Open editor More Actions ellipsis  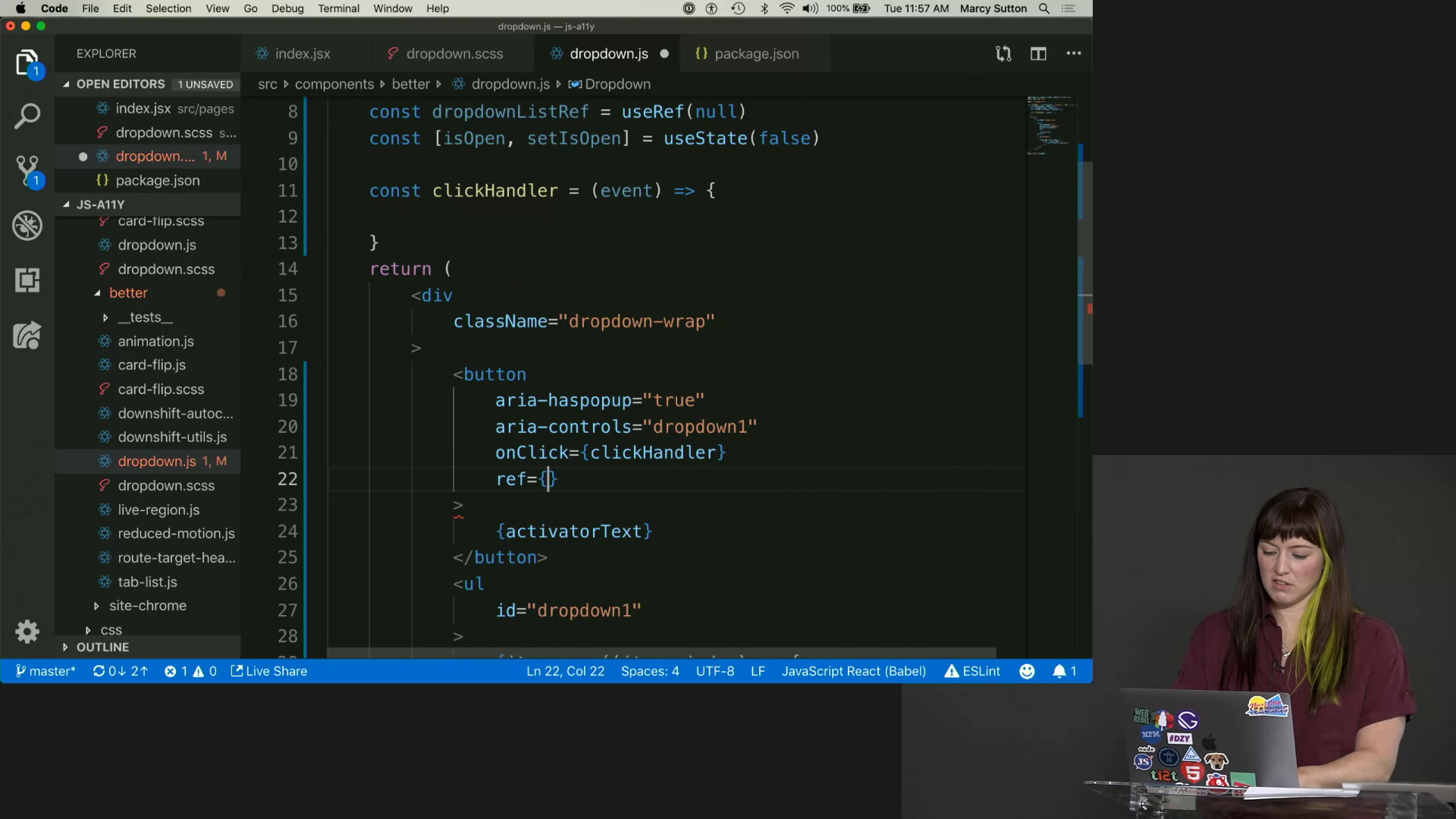1074,54
